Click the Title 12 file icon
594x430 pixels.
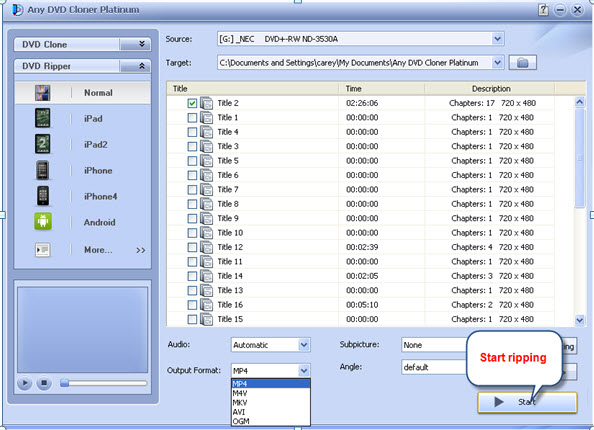click(206, 247)
